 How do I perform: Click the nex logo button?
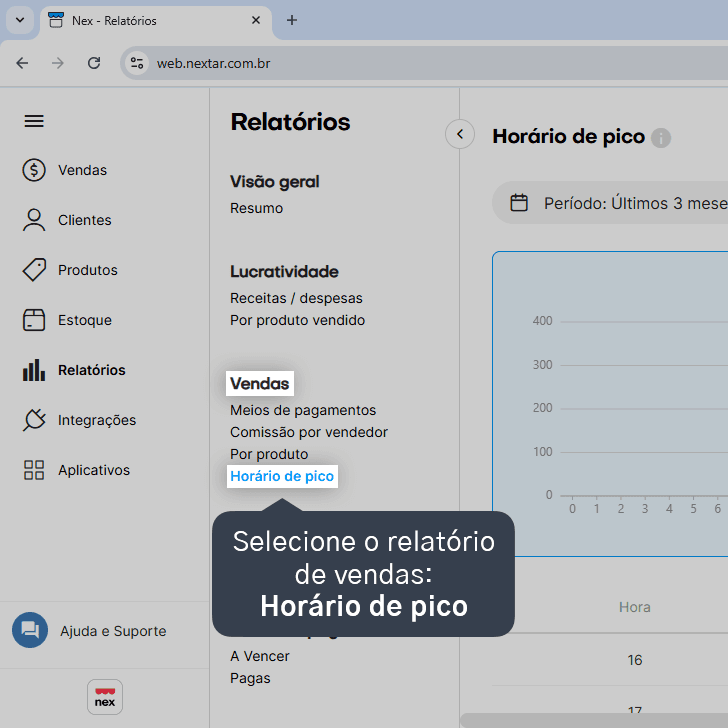pyautogui.click(x=105, y=697)
